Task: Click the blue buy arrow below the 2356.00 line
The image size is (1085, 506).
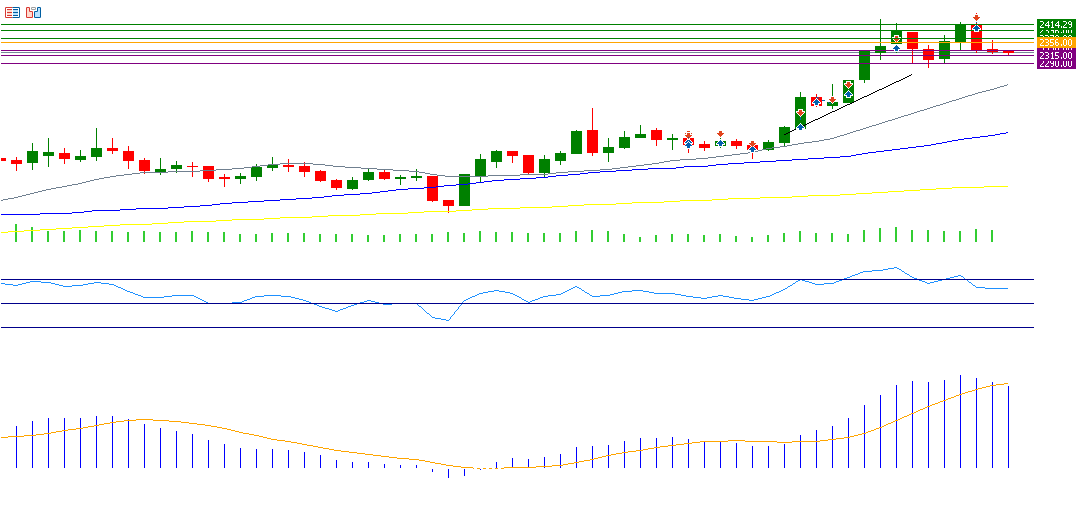Action: click(897, 48)
